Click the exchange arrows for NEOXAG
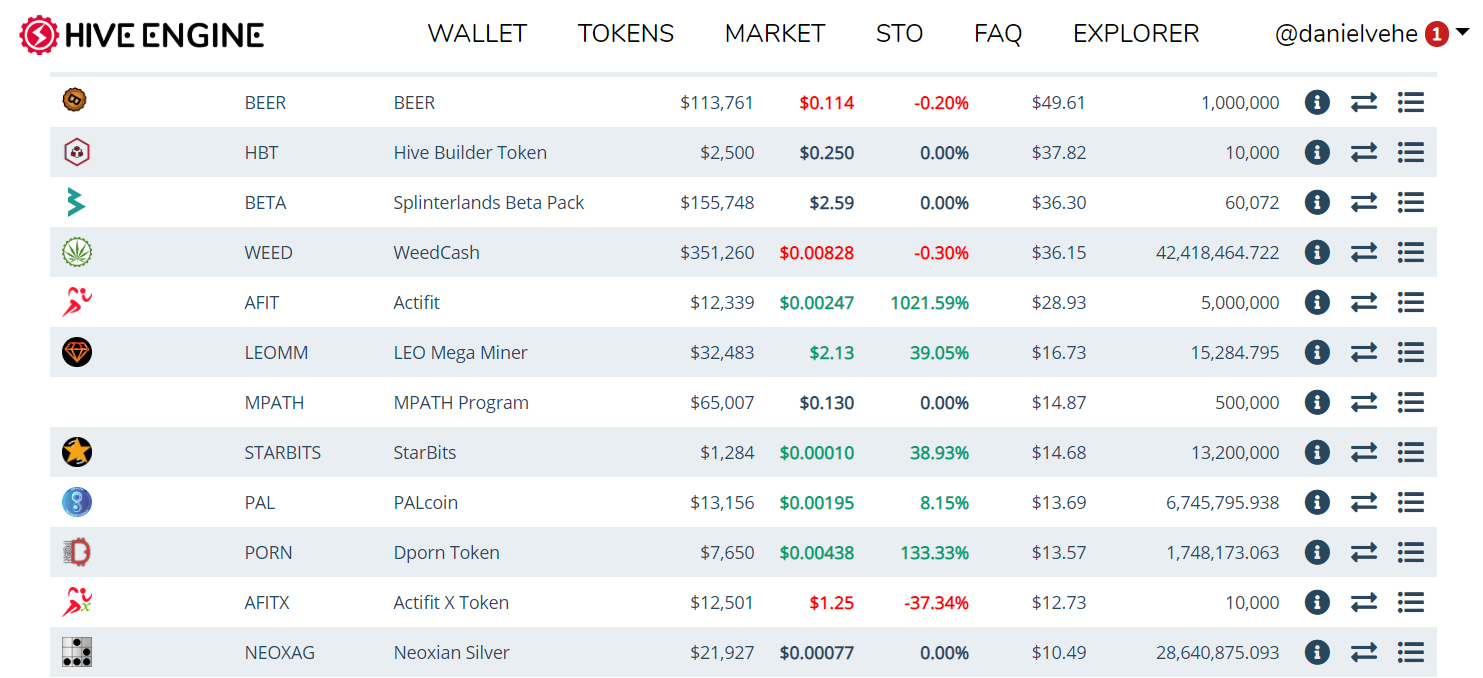Viewport: 1483px width, 678px height. click(x=1364, y=652)
